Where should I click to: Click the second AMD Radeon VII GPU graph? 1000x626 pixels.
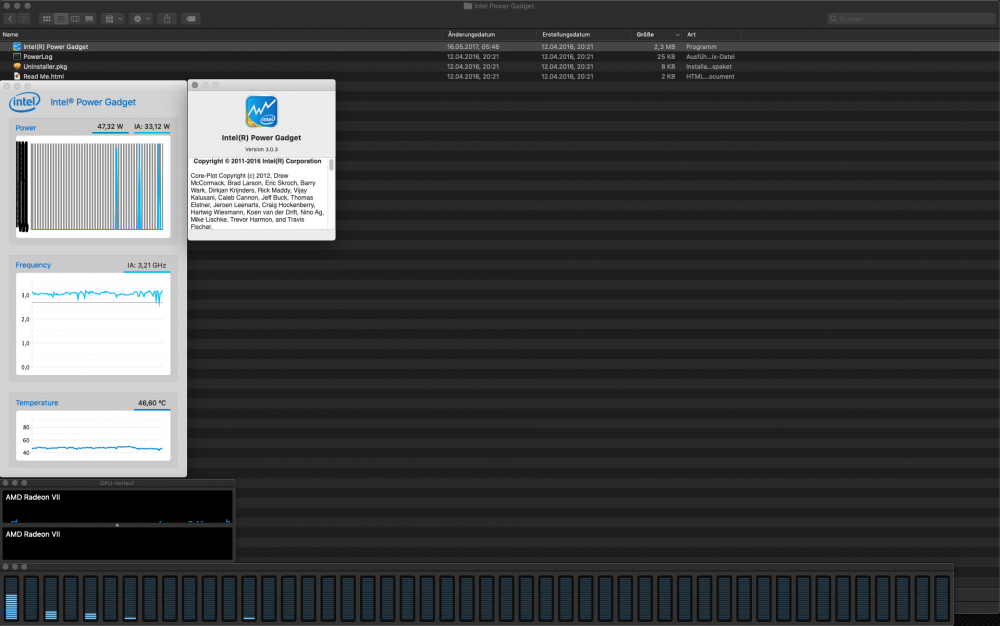point(117,544)
